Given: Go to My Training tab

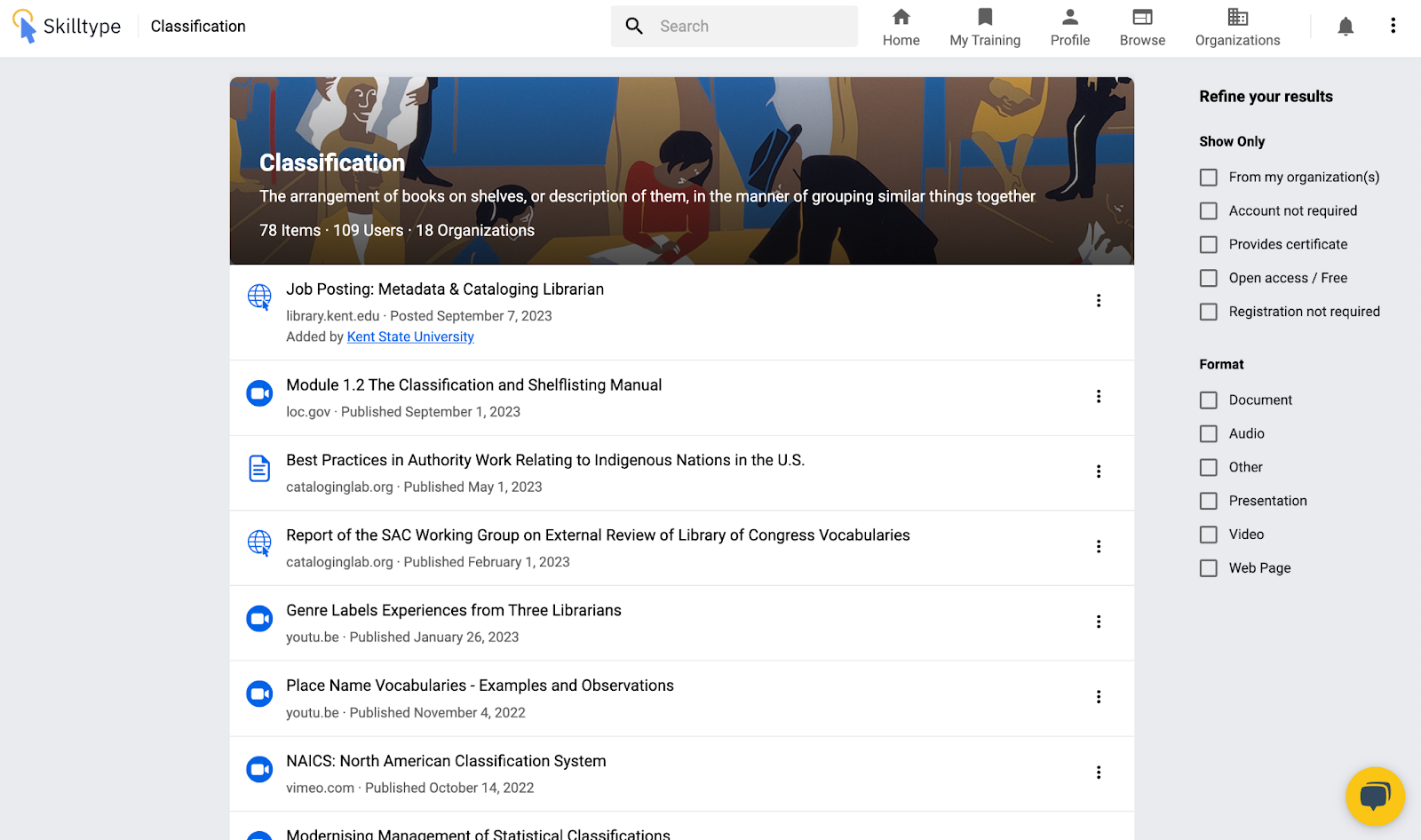Looking at the screenshot, I should (x=985, y=27).
